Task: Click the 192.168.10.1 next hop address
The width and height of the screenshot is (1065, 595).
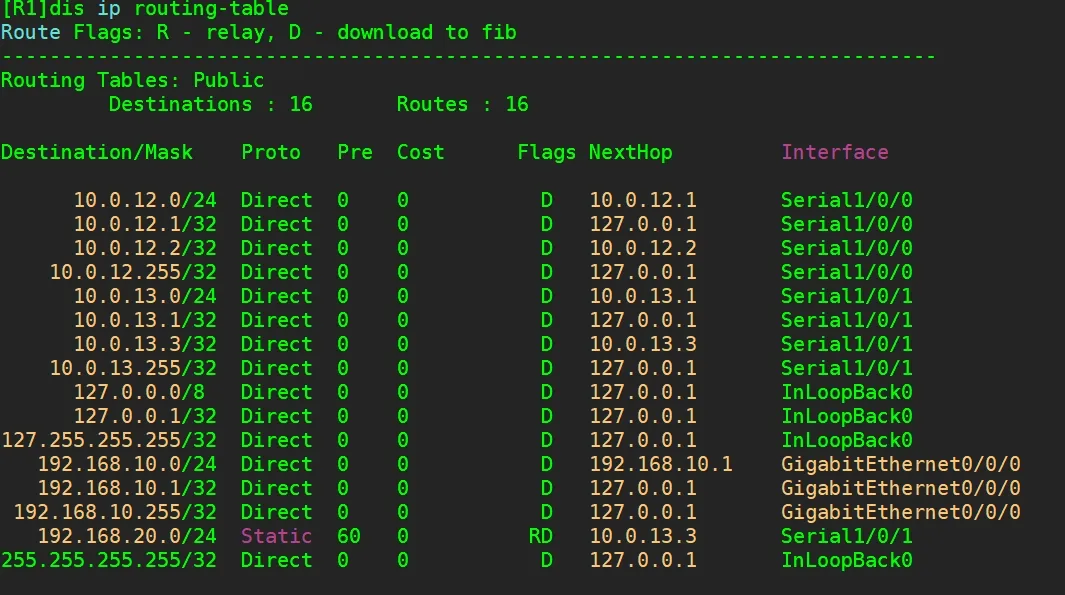Action: pos(660,464)
